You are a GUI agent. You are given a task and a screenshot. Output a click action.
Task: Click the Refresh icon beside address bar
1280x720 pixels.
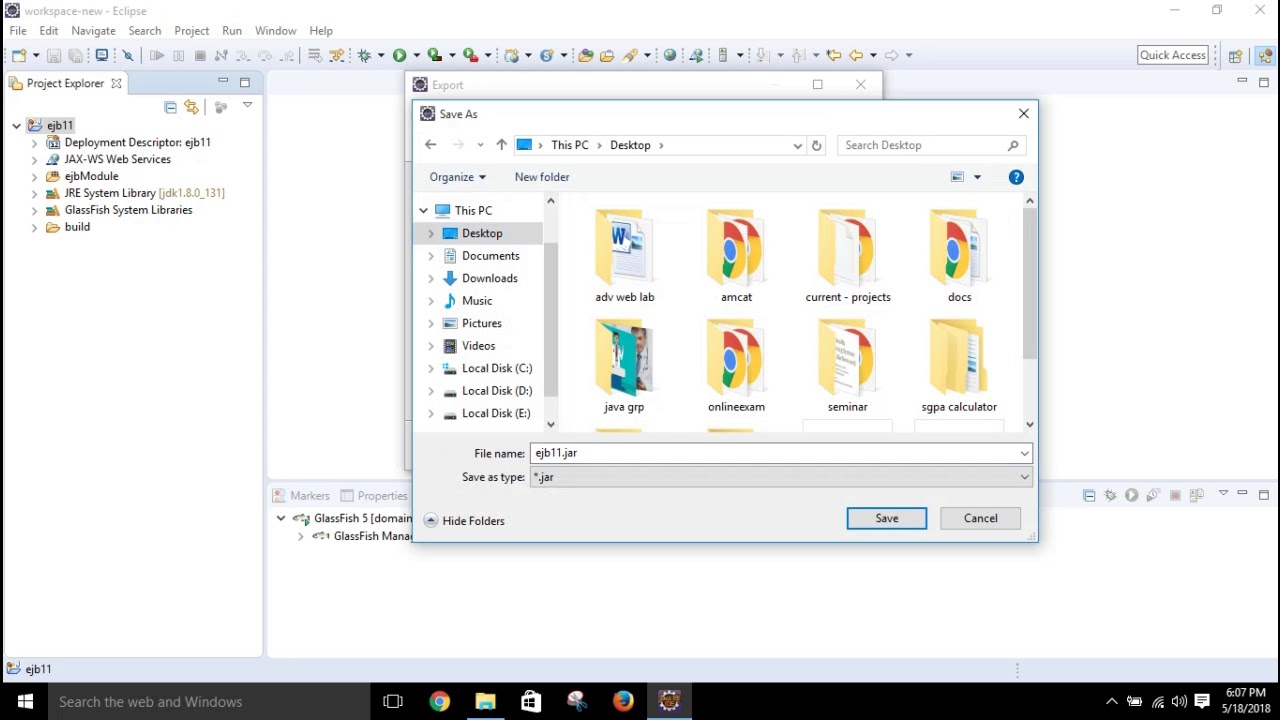(x=817, y=145)
